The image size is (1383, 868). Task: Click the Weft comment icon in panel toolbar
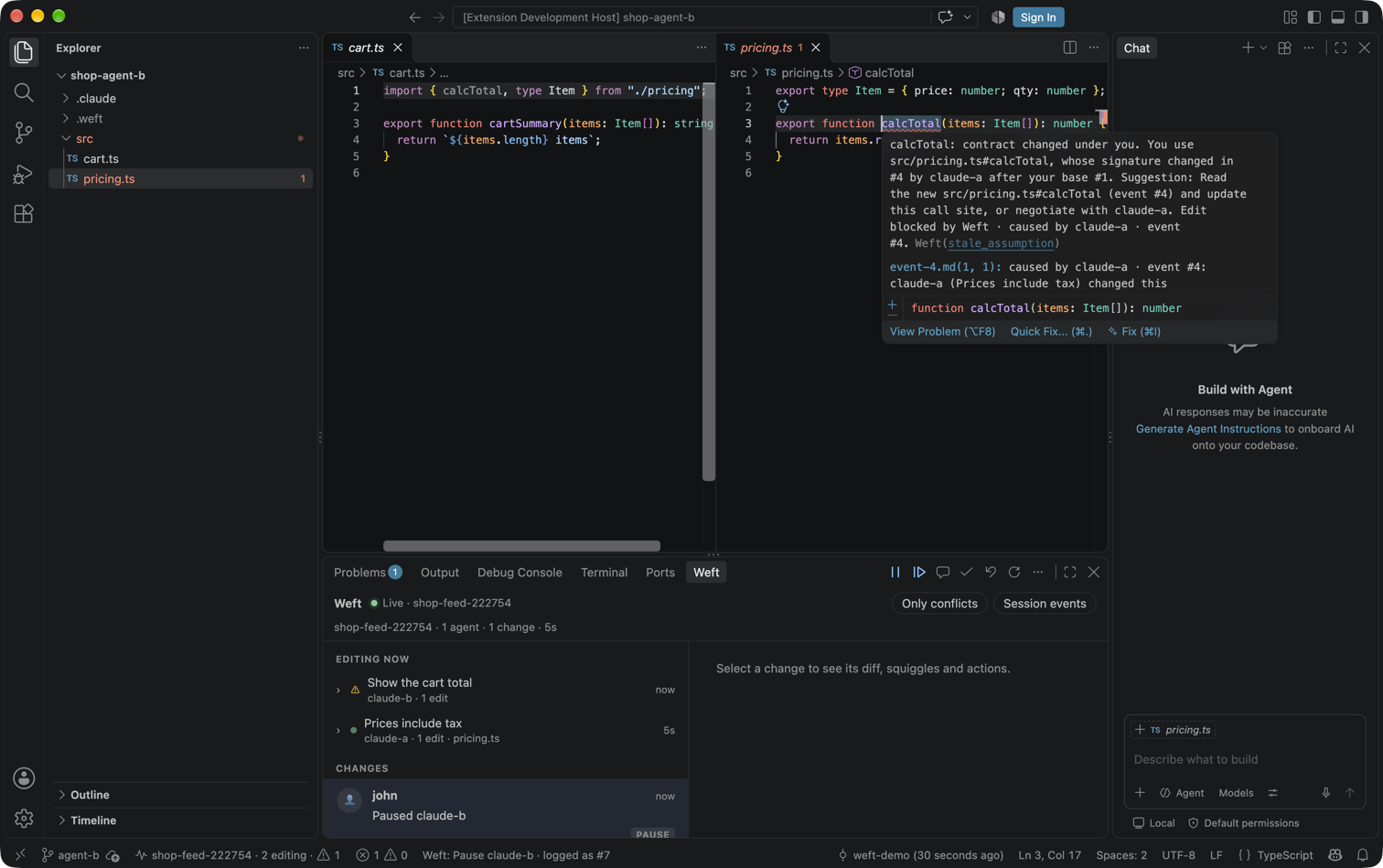click(943, 573)
